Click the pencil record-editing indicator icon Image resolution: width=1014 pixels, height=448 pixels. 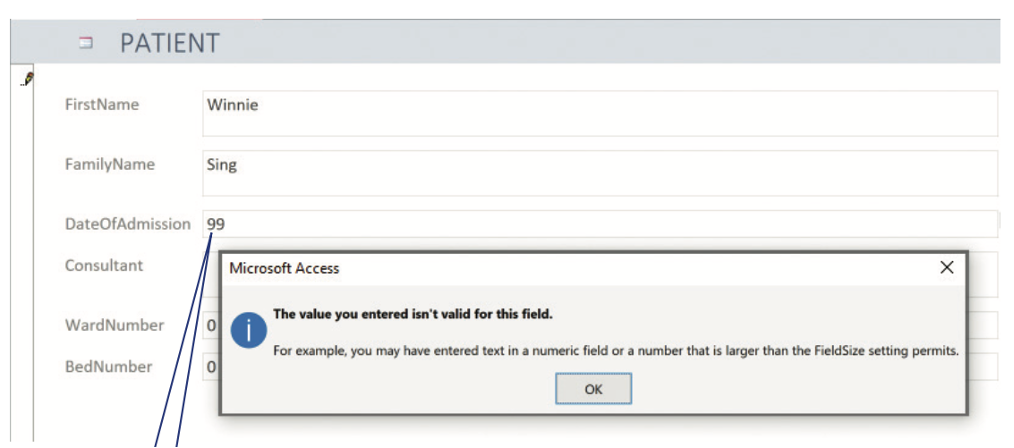(x=27, y=80)
